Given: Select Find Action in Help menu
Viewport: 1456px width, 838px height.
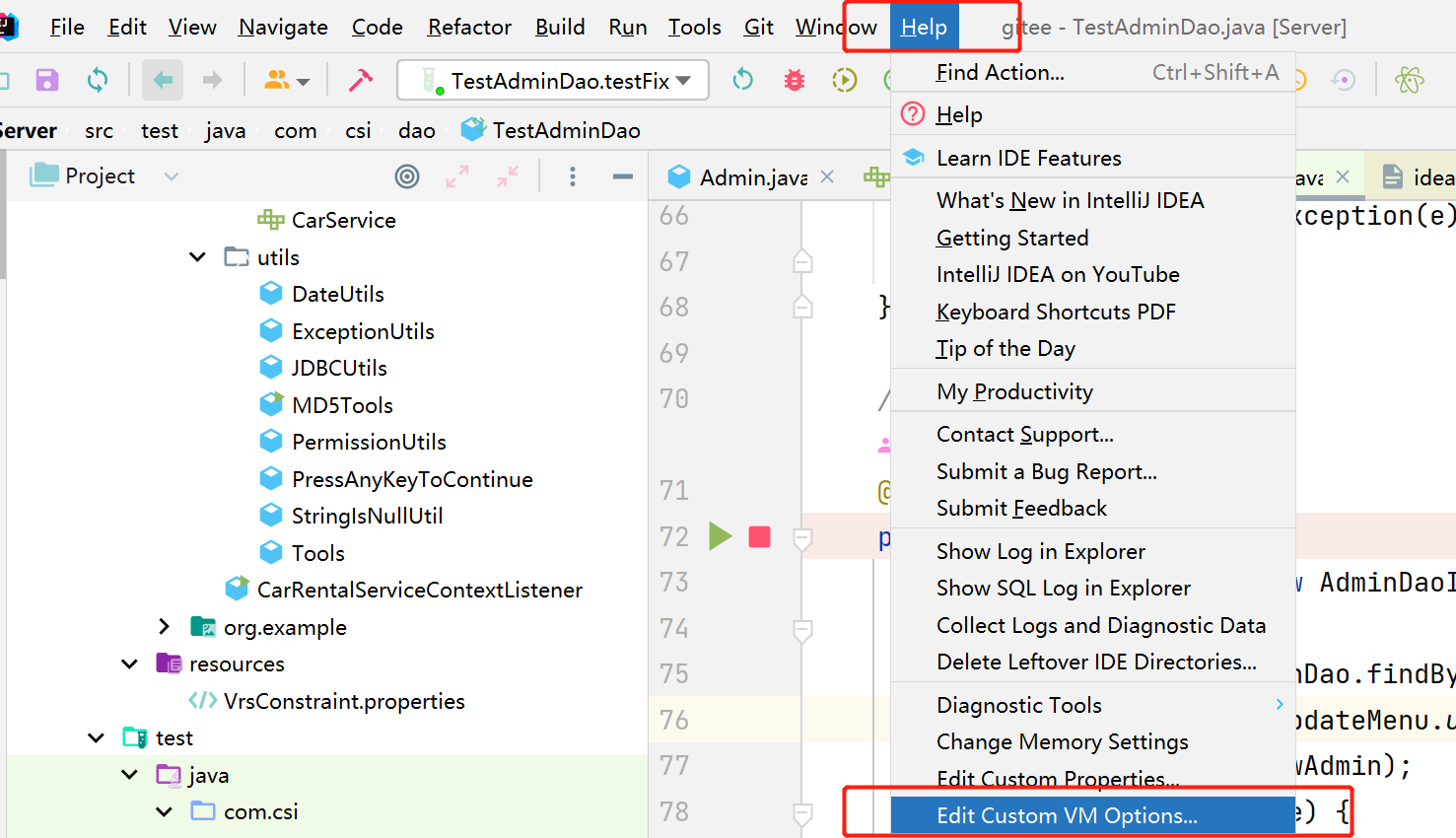Looking at the screenshot, I should (1093, 72).
